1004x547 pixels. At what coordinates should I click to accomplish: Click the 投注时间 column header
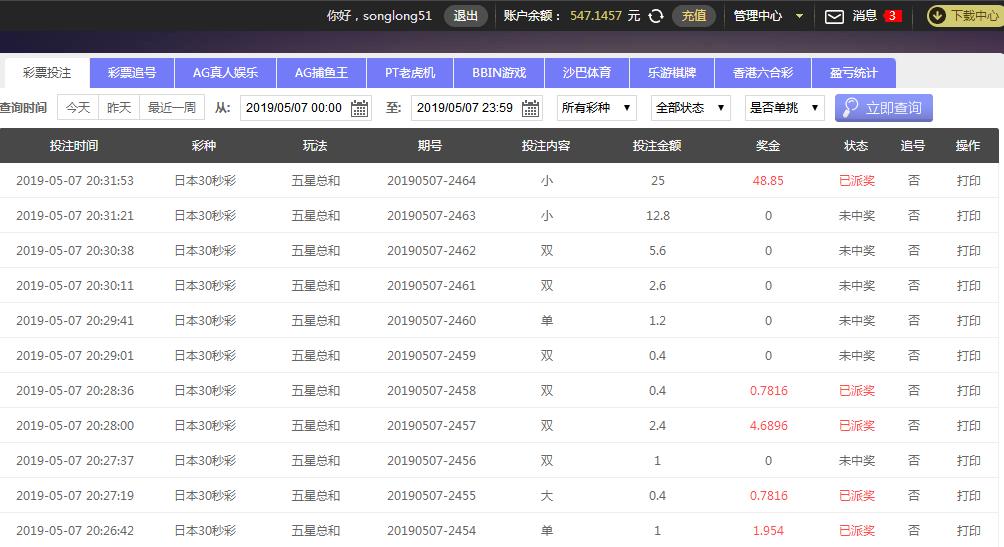[74, 146]
